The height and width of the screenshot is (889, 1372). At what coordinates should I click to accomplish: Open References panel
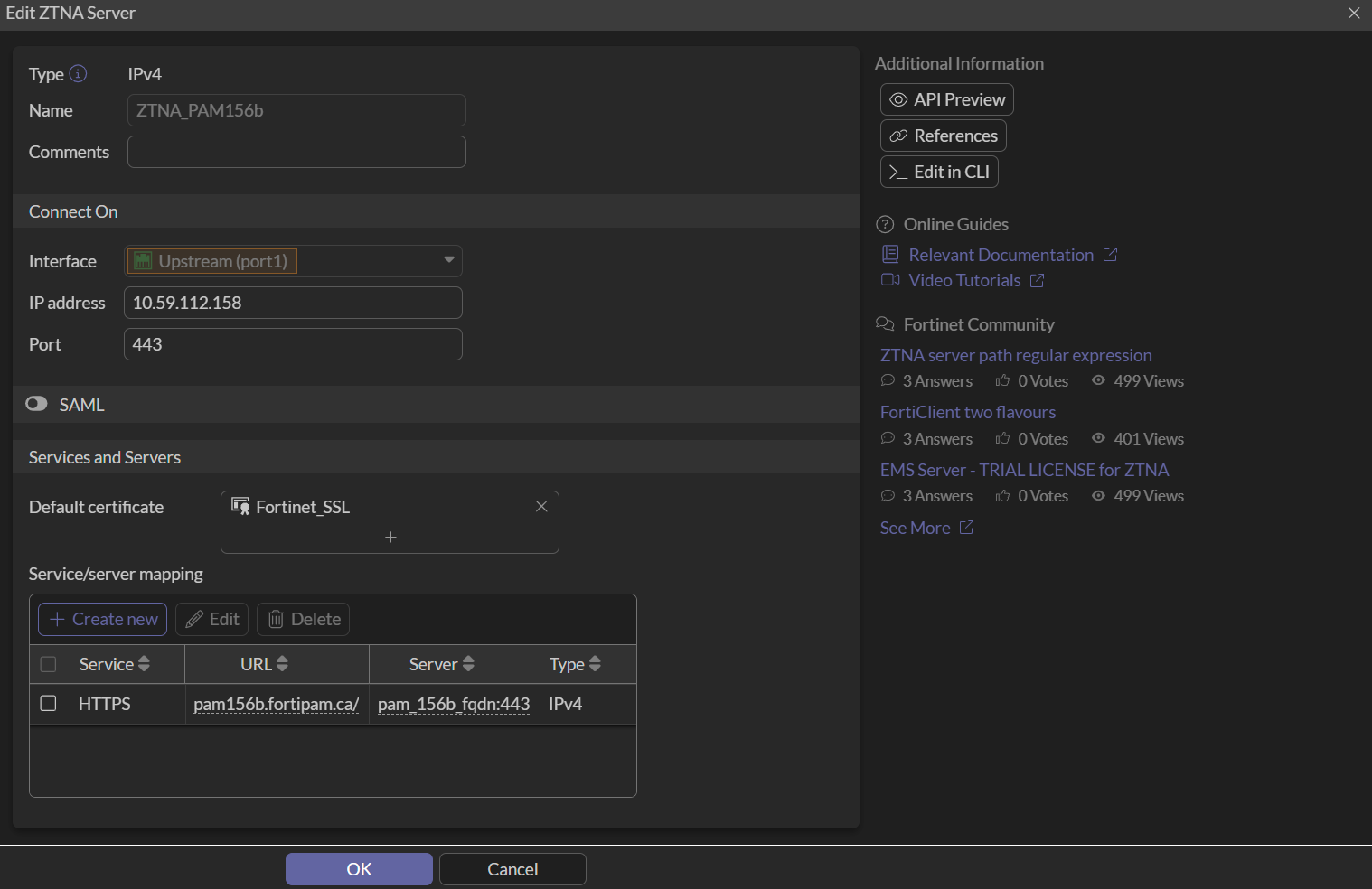(943, 136)
